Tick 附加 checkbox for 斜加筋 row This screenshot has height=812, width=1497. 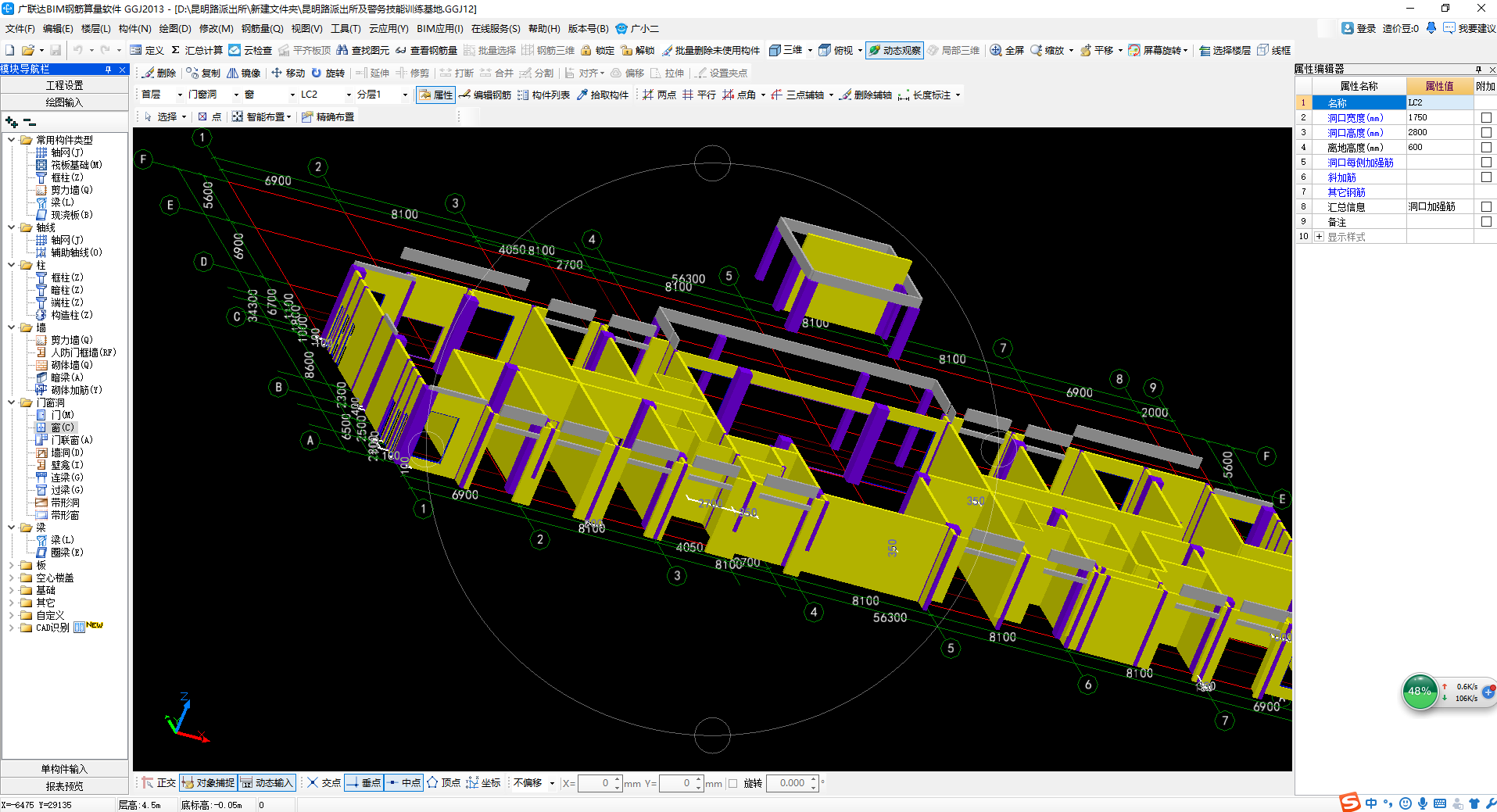pos(1486,177)
